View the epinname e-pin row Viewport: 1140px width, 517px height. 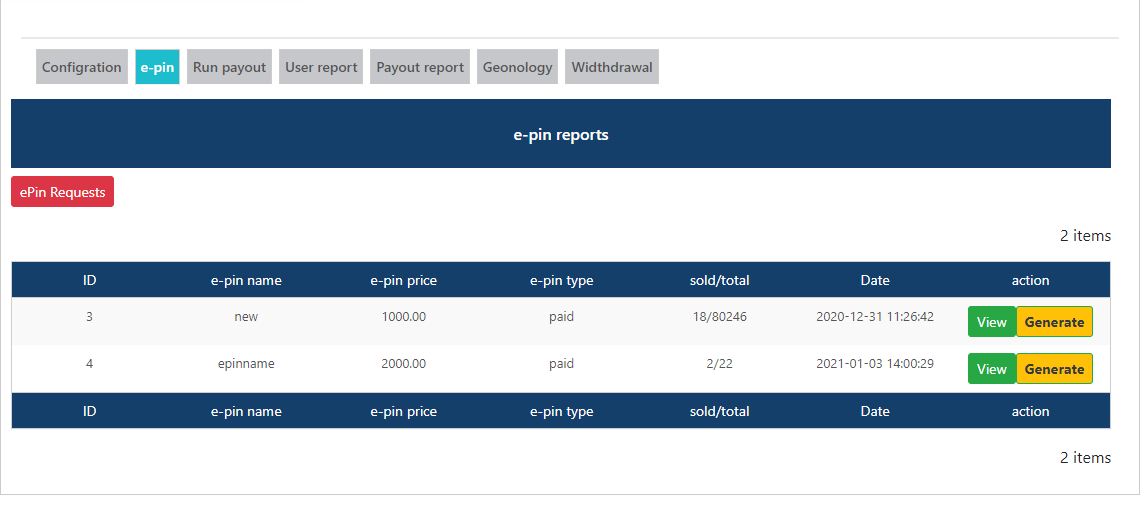tap(991, 369)
